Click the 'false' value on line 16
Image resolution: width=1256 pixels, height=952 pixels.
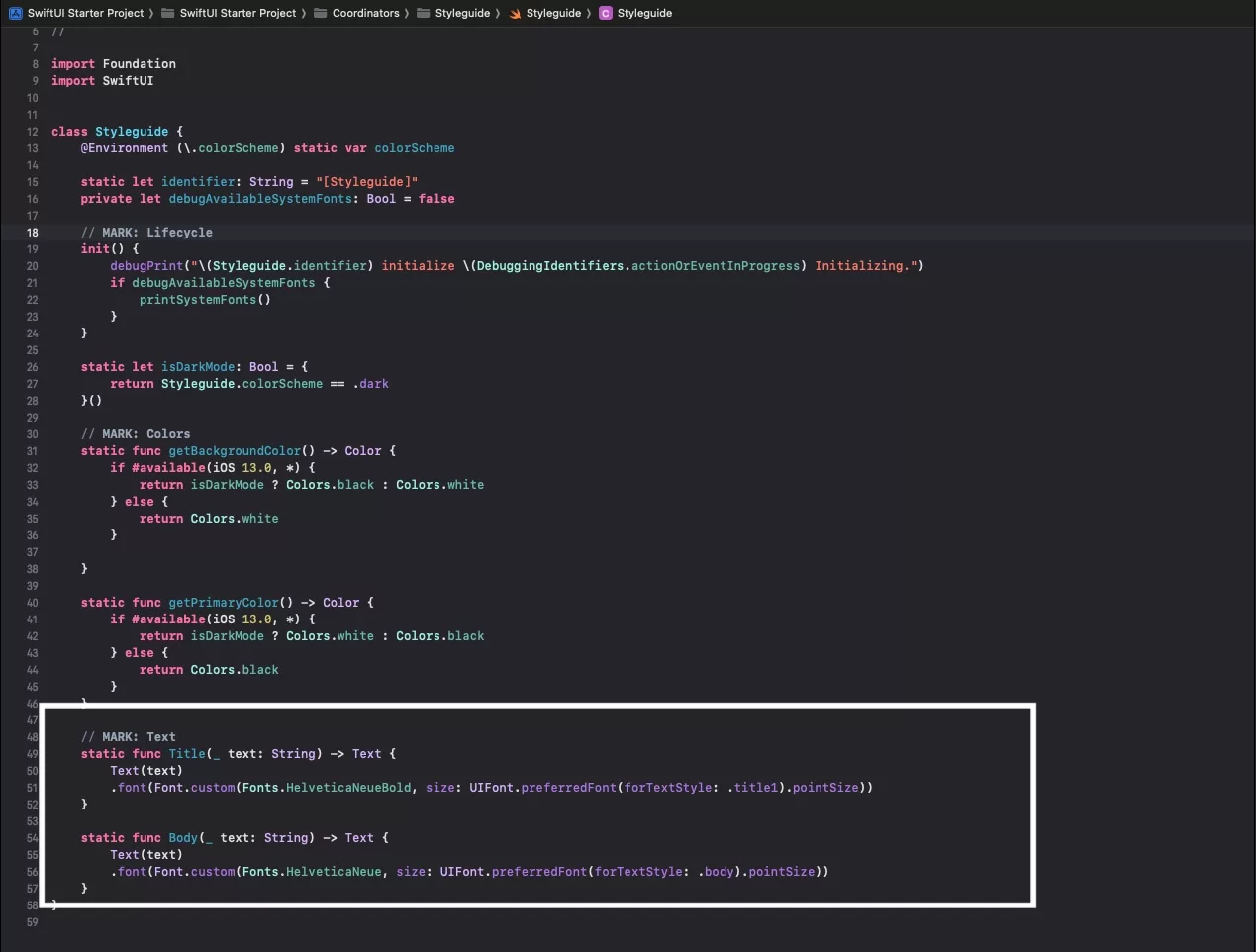pyautogui.click(x=436, y=199)
